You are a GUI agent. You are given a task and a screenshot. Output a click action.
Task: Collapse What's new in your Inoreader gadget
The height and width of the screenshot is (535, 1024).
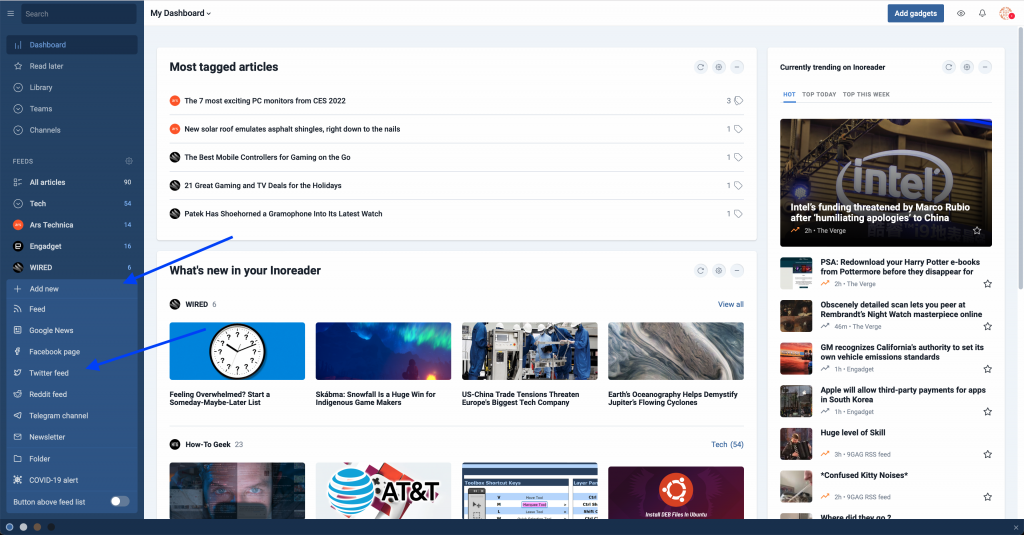737,270
